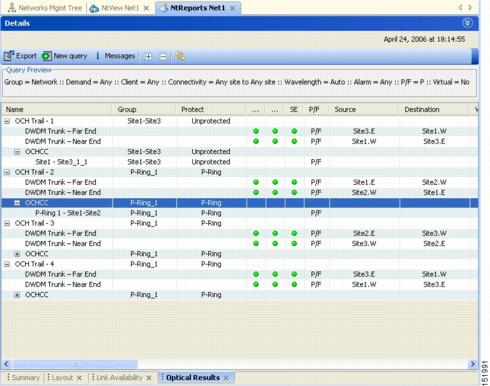This screenshot has height=386, width=490.
Task: Open the Messages info button
Action: point(115,56)
